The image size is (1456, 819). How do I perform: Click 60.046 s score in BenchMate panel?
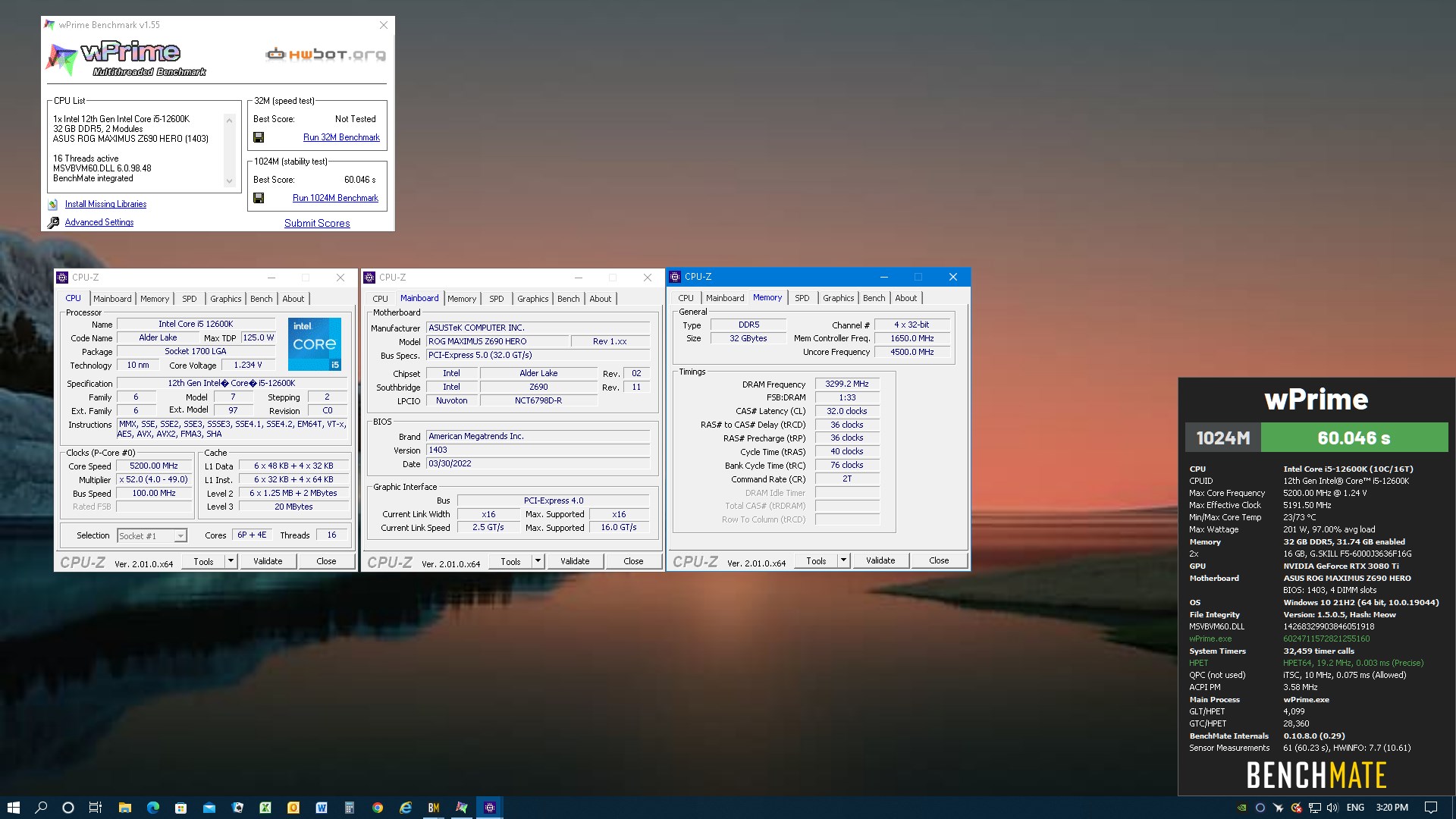[x=1354, y=438]
